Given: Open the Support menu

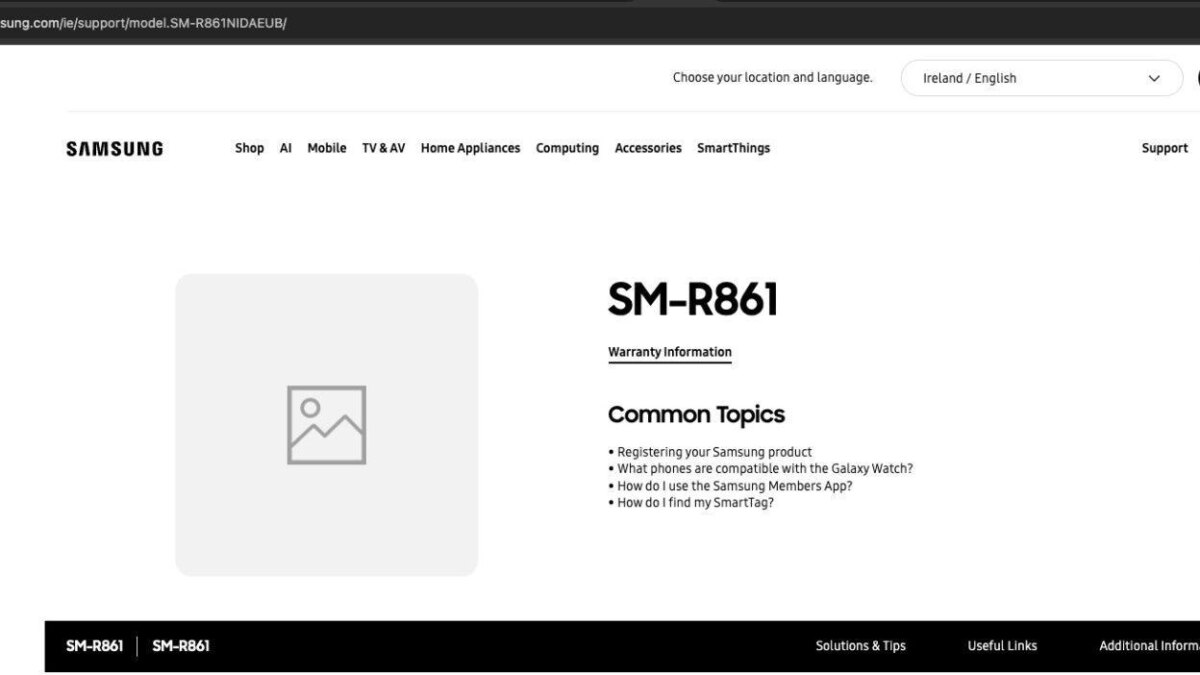Looking at the screenshot, I should tap(1164, 148).
